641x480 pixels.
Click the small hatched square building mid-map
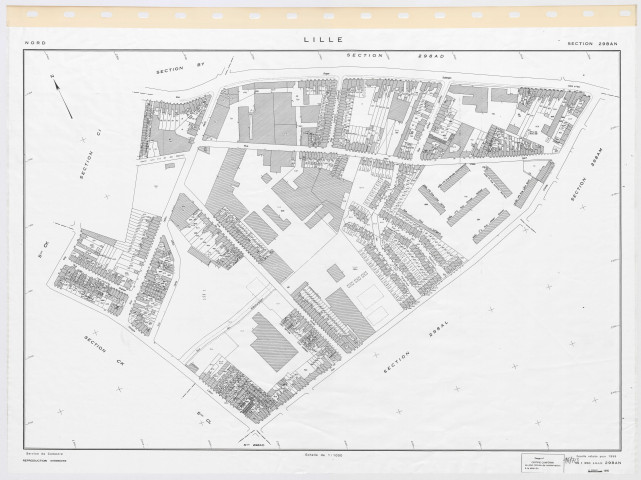(x=337, y=272)
